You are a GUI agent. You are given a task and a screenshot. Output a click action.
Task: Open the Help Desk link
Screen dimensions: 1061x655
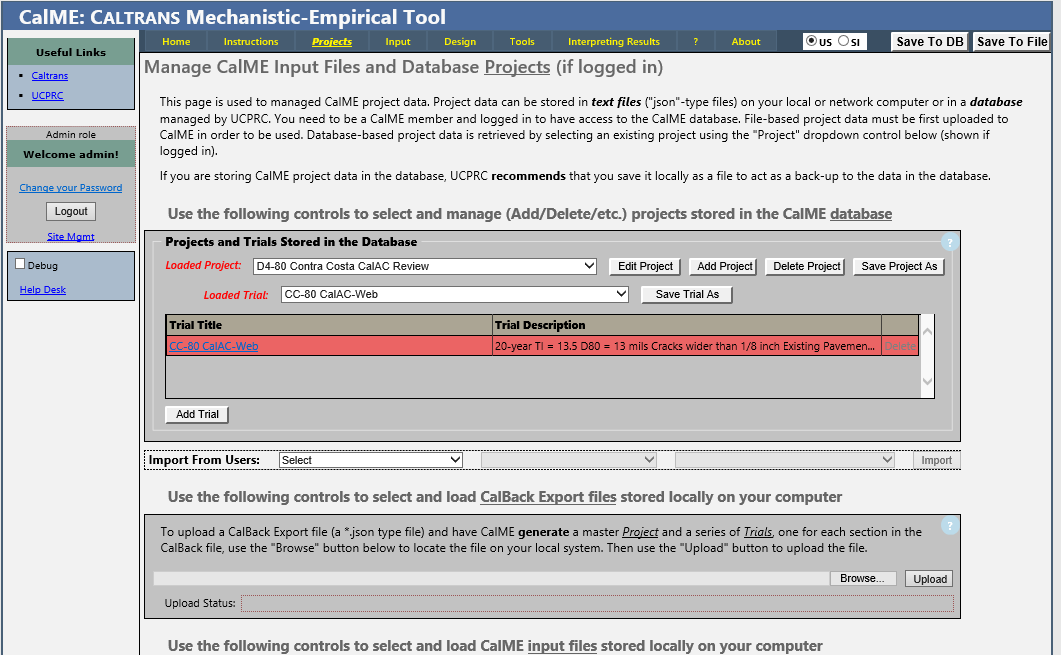tap(43, 290)
